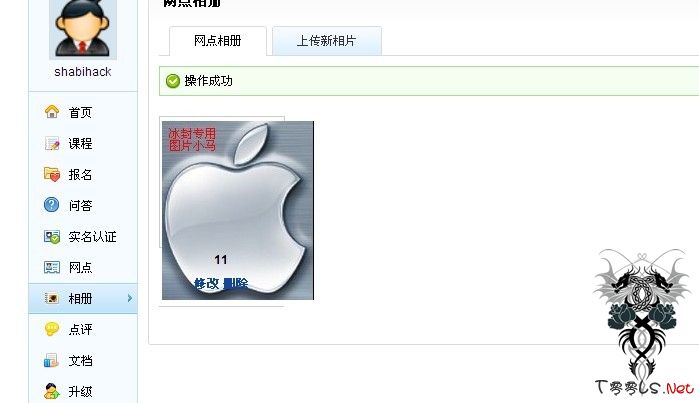The width and height of the screenshot is (699, 403).
Task: Click the green 操作成功 check icon
Action: point(173,81)
